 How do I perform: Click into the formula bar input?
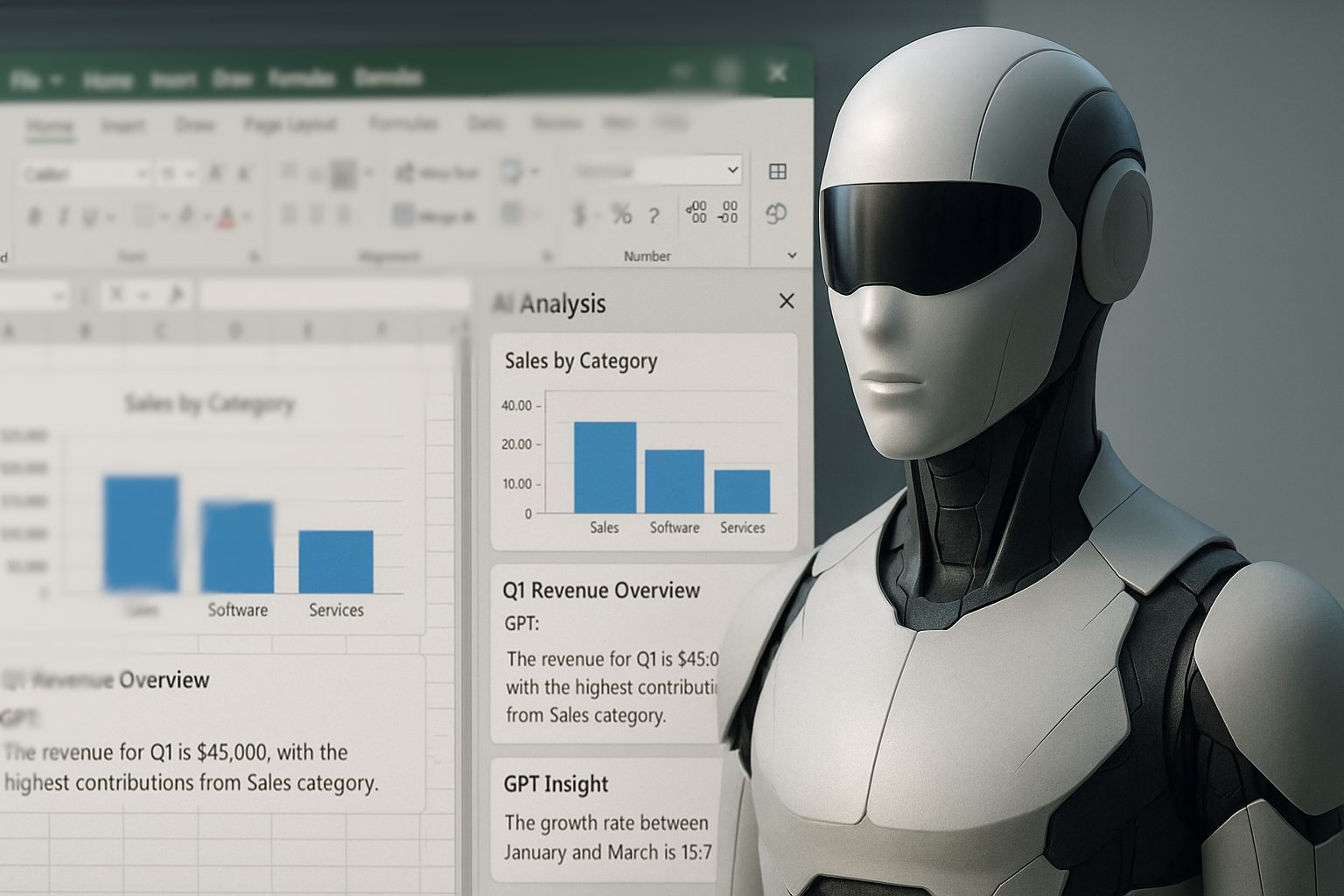pos(335,295)
